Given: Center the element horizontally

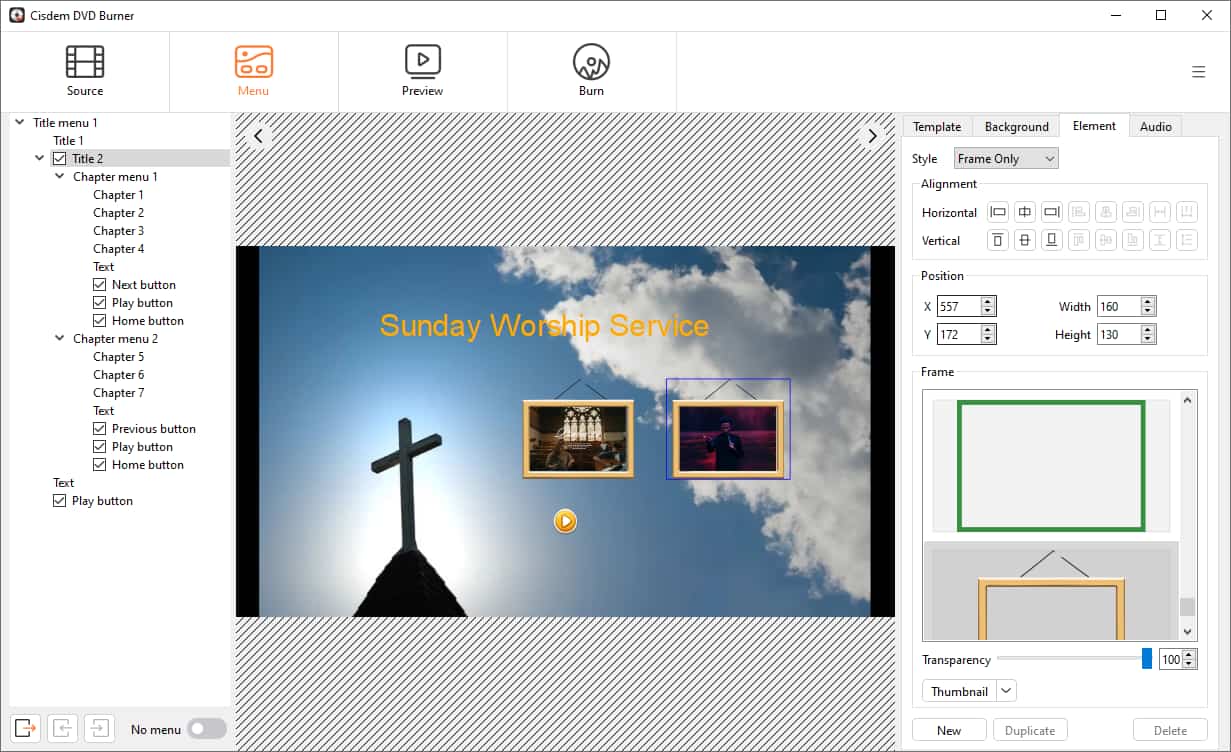Looking at the screenshot, I should tap(1024, 212).
